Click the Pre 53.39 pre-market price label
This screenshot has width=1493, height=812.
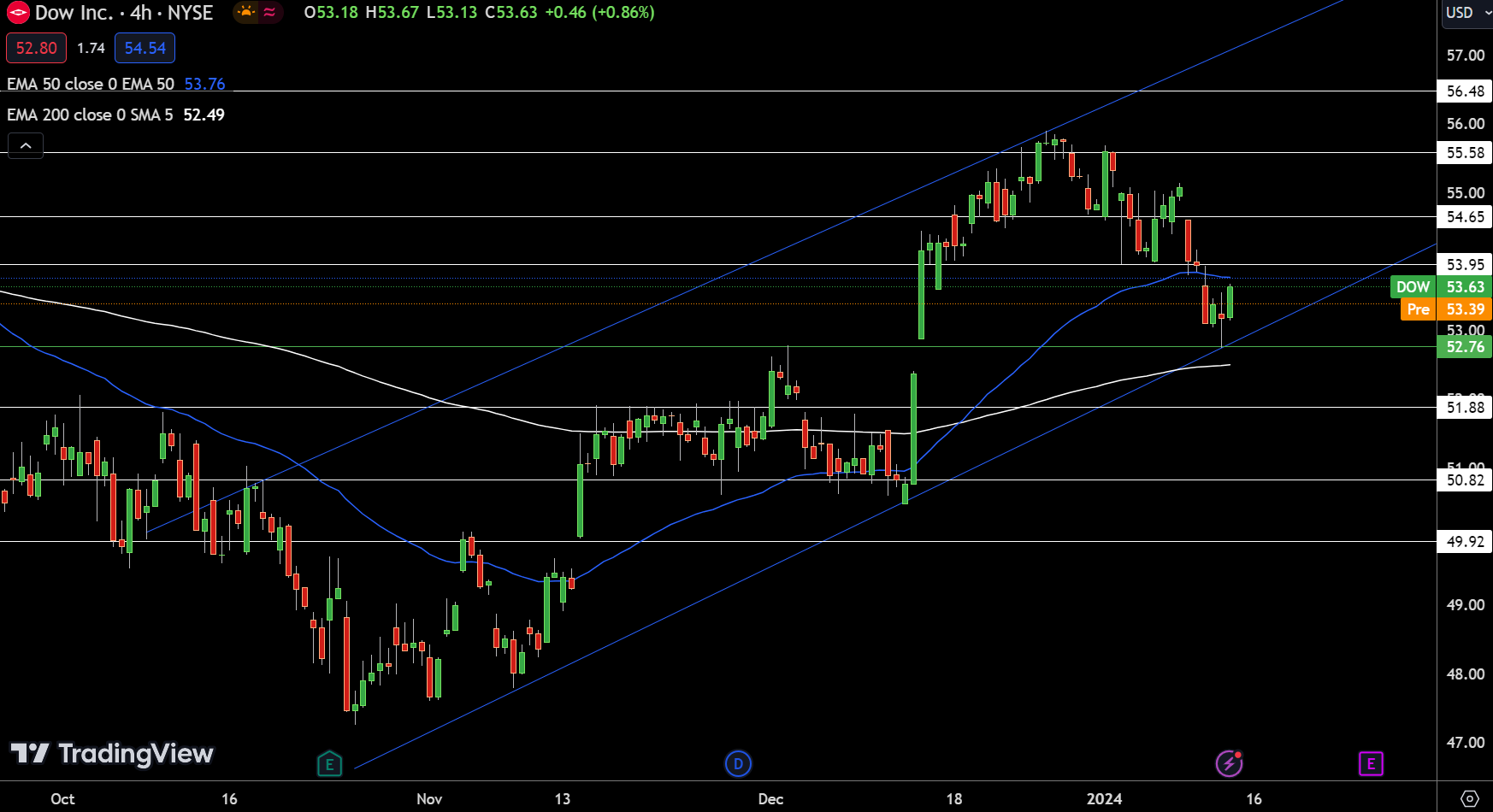click(1446, 309)
